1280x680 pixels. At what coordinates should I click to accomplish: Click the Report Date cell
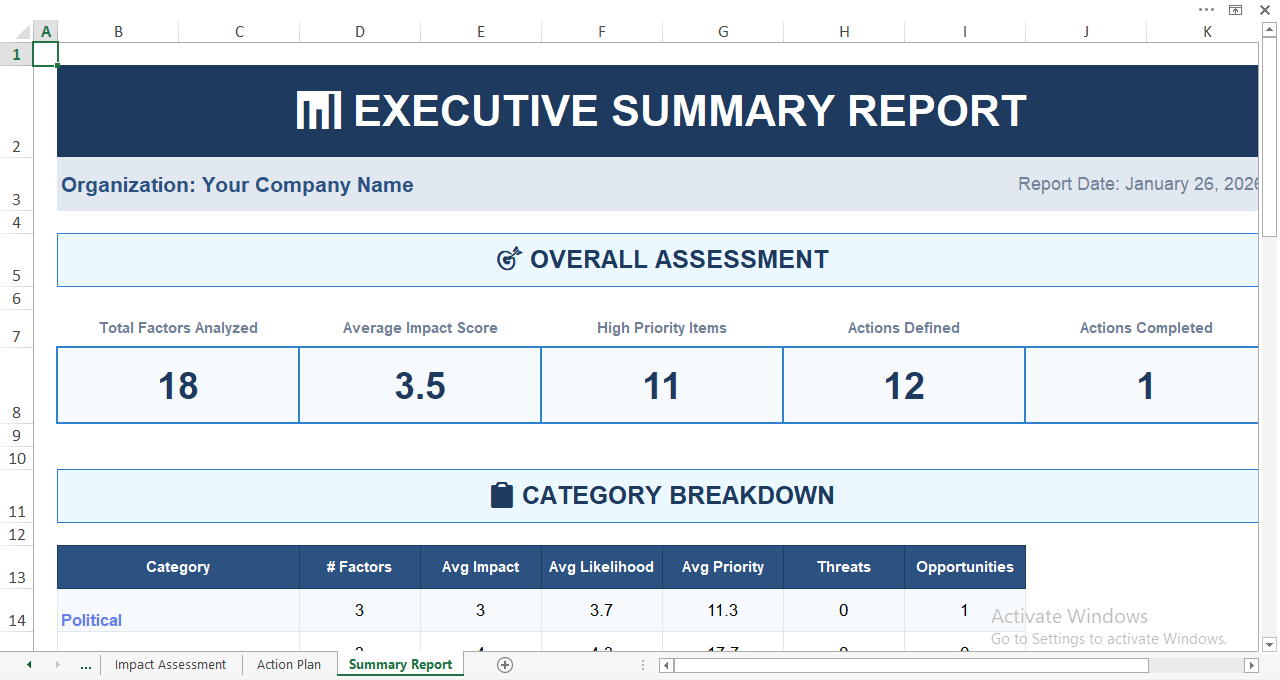tap(1138, 184)
